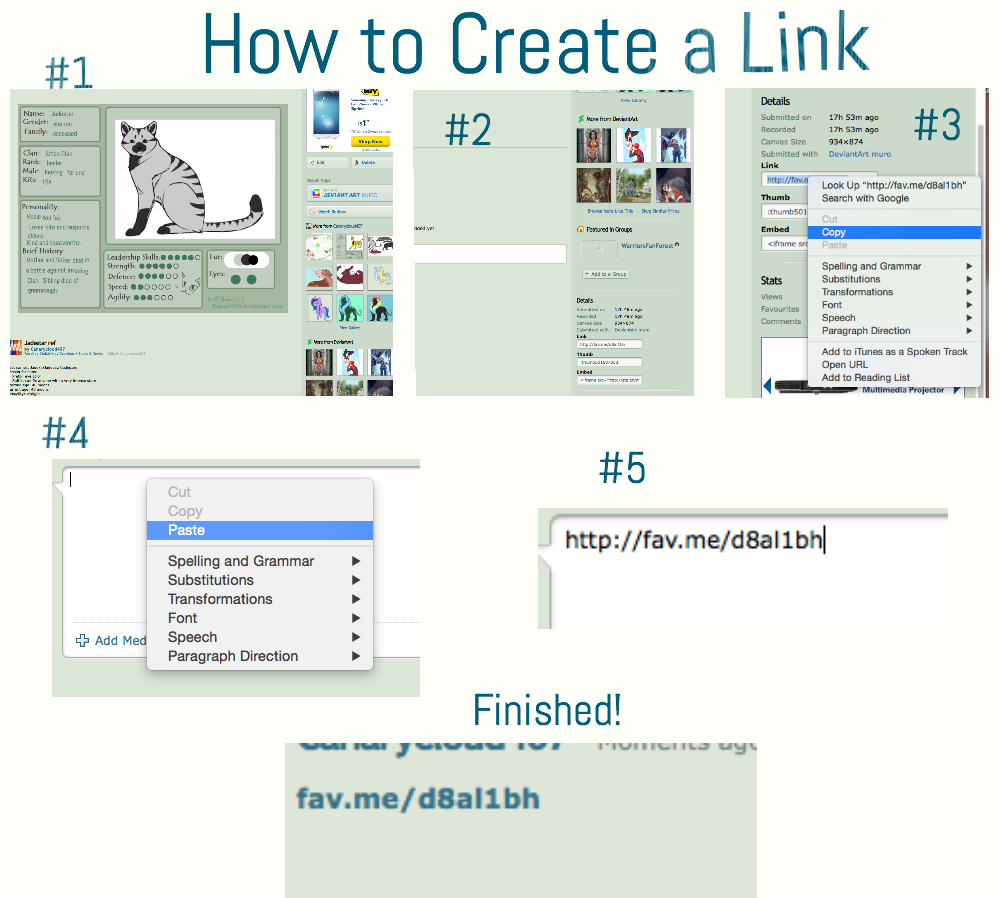1003x898 pixels.
Task: Click the Edit pencil icon in the sidebar
Action: (x=310, y=161)
